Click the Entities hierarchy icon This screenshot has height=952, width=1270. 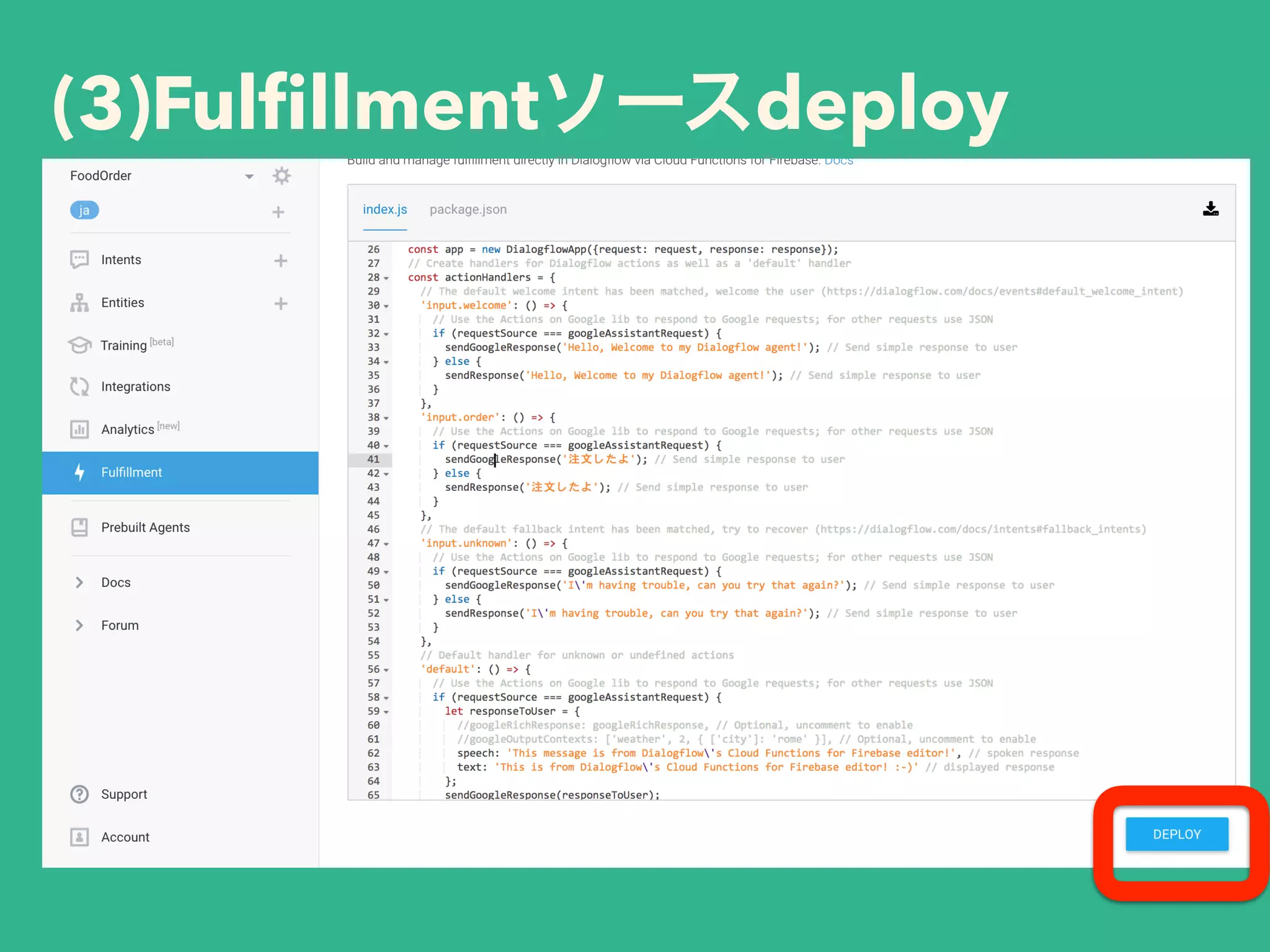click(x=79, y=302)
